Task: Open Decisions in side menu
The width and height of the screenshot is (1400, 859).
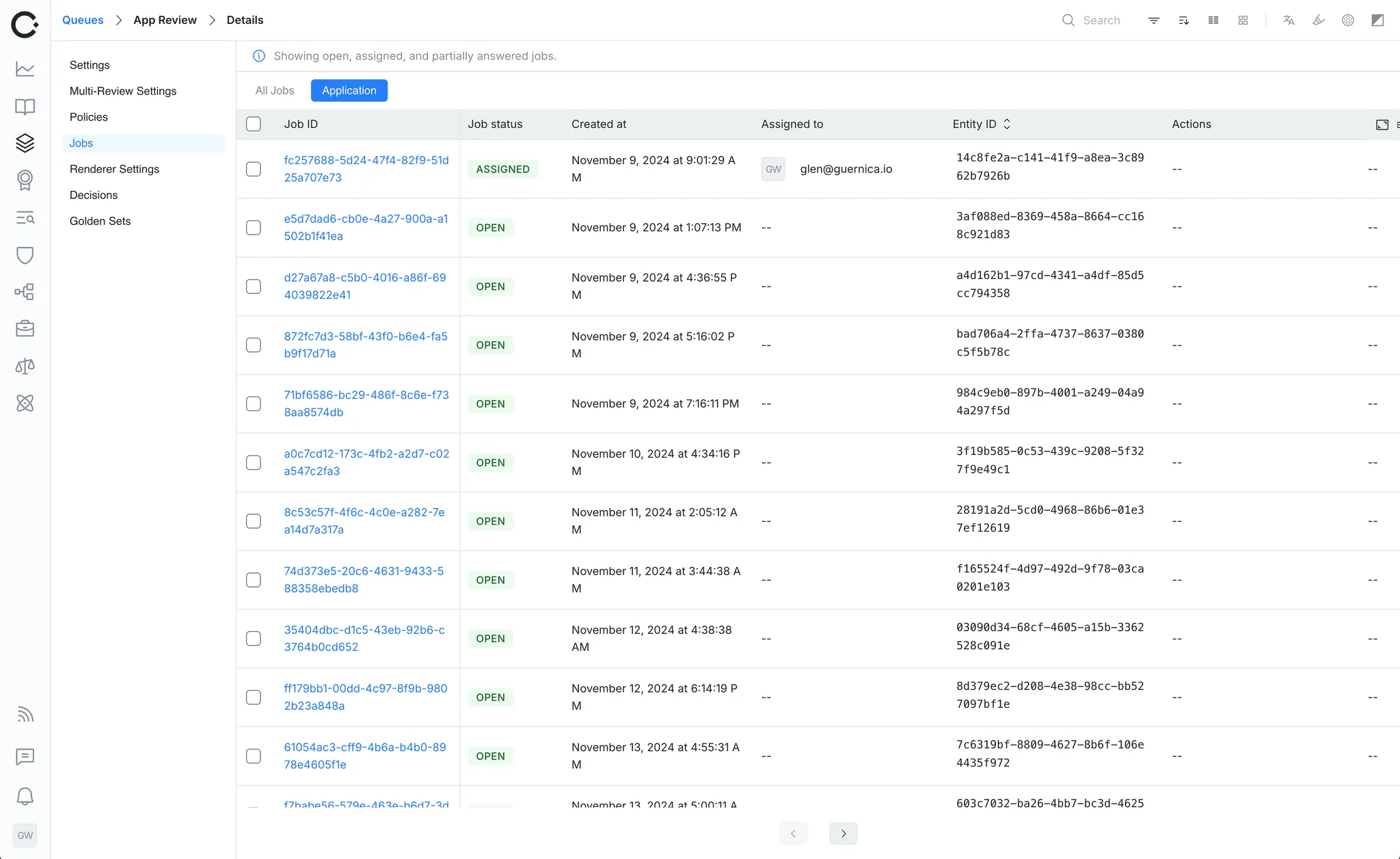Action: [144, 195]
